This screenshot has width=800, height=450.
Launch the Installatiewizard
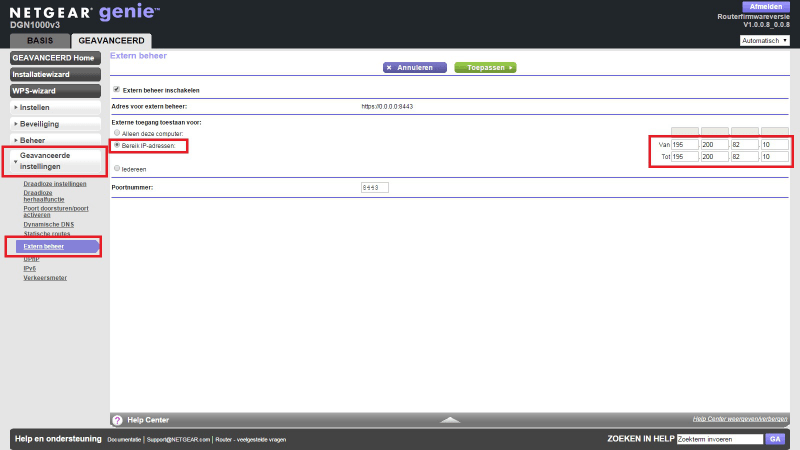[55, 74]
